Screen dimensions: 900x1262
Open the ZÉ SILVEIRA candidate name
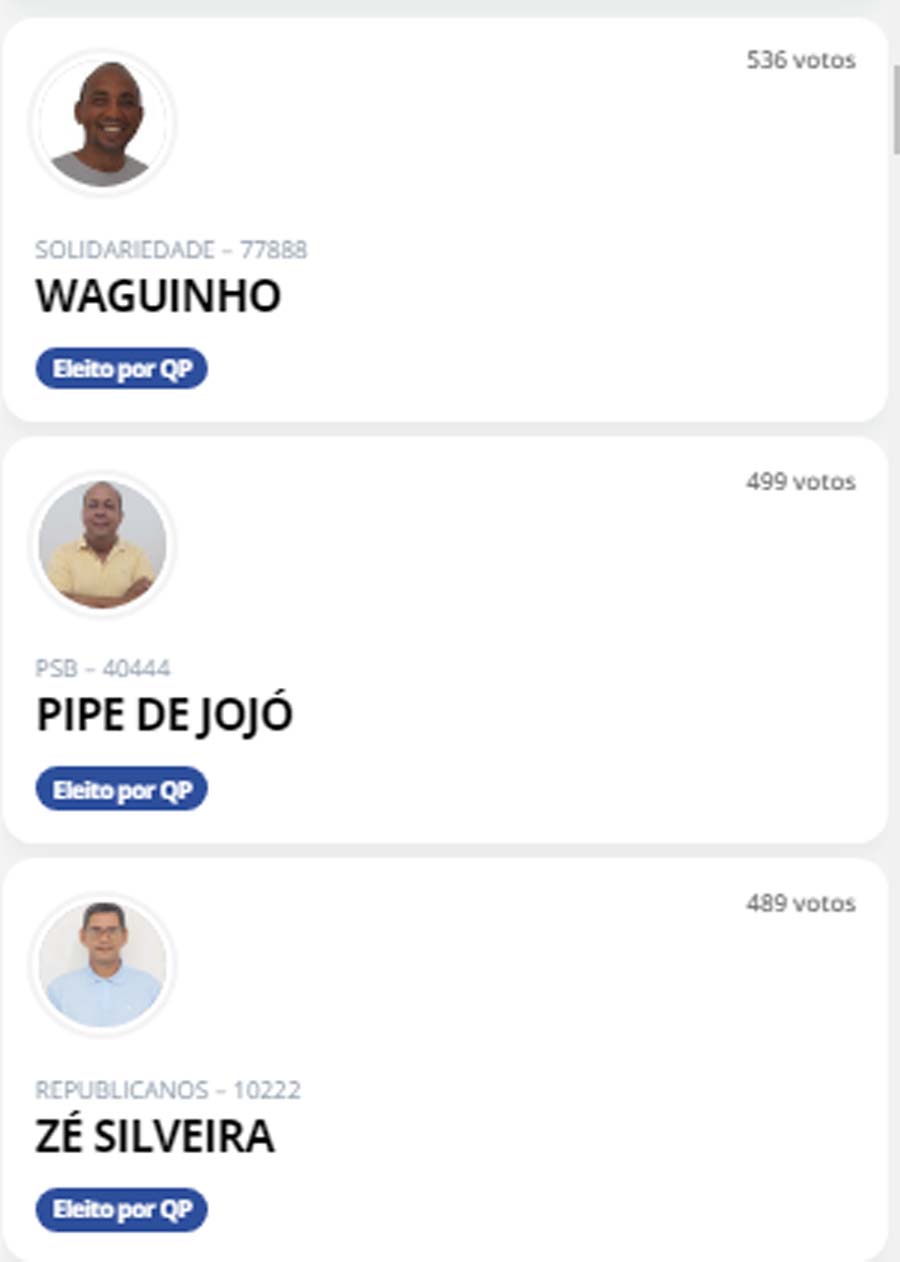click(x=155, y=1137)
